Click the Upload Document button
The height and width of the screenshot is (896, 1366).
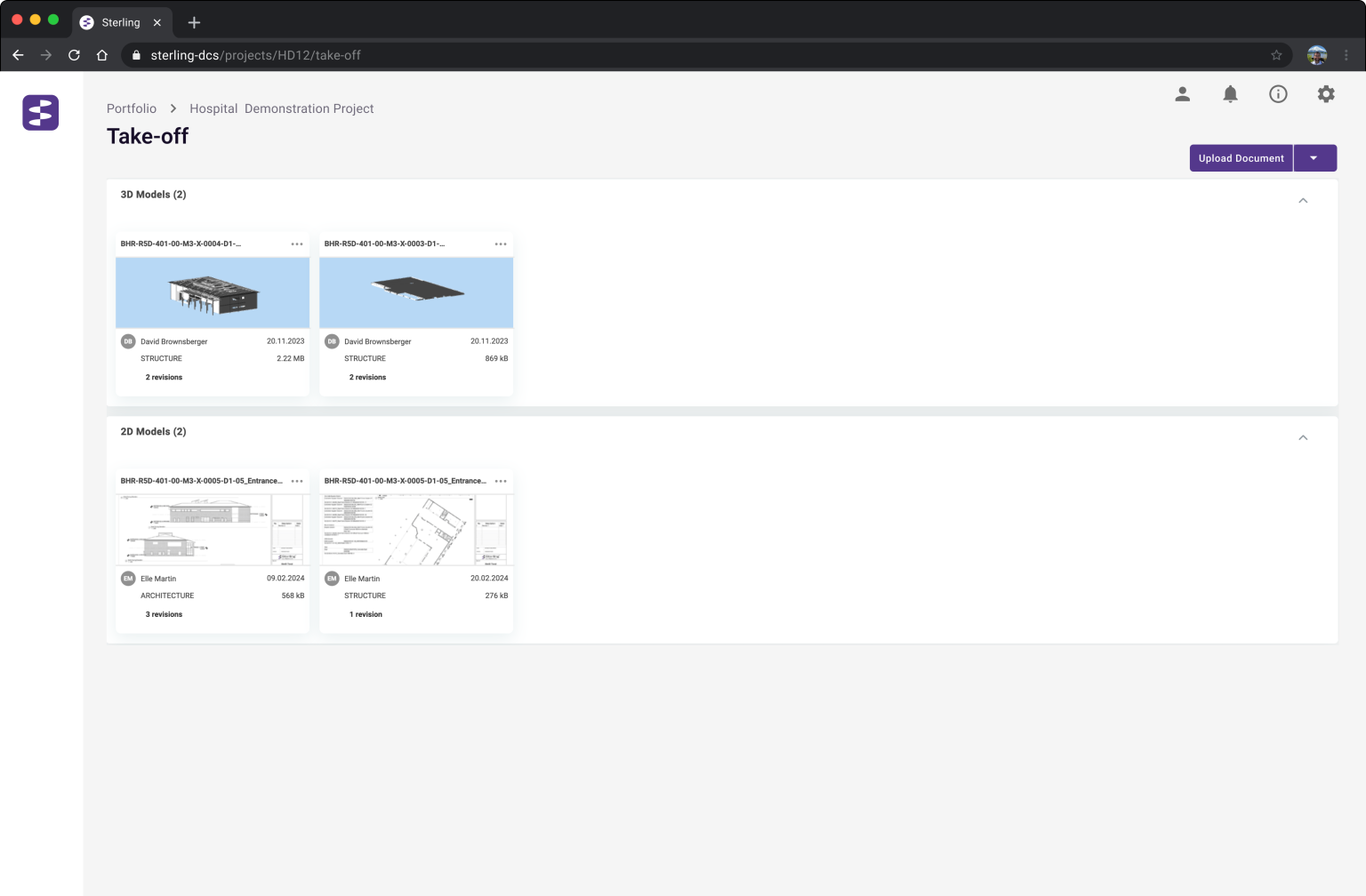point(1241,157)
